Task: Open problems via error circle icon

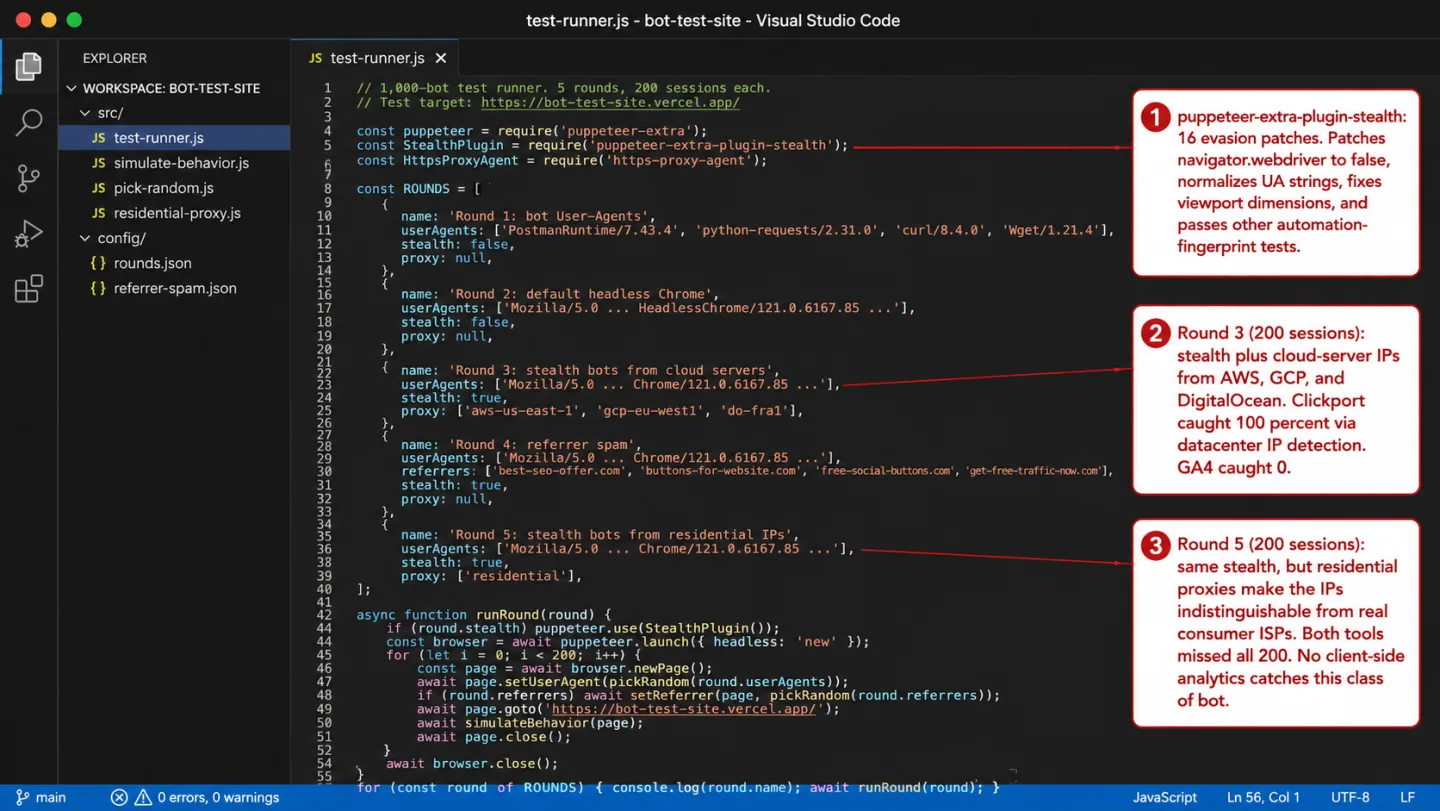Action: 119,797
